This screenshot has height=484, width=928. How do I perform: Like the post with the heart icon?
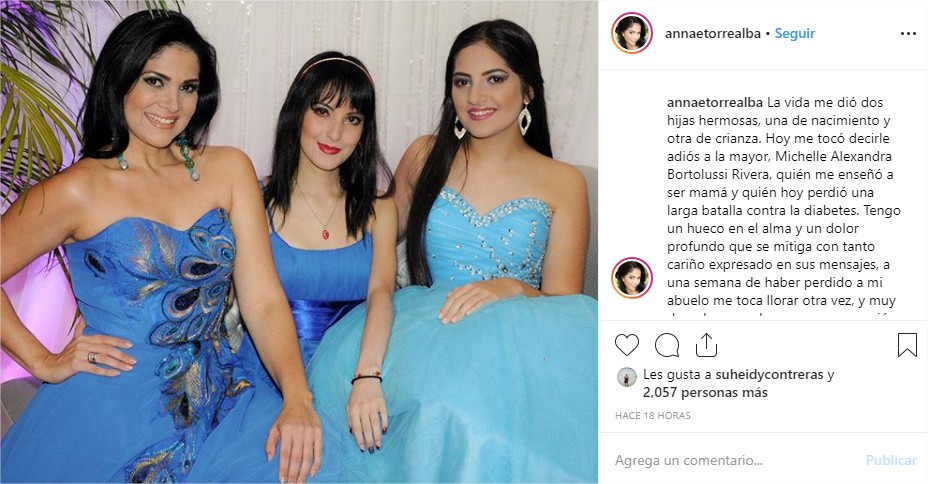(x=627, y=345)
